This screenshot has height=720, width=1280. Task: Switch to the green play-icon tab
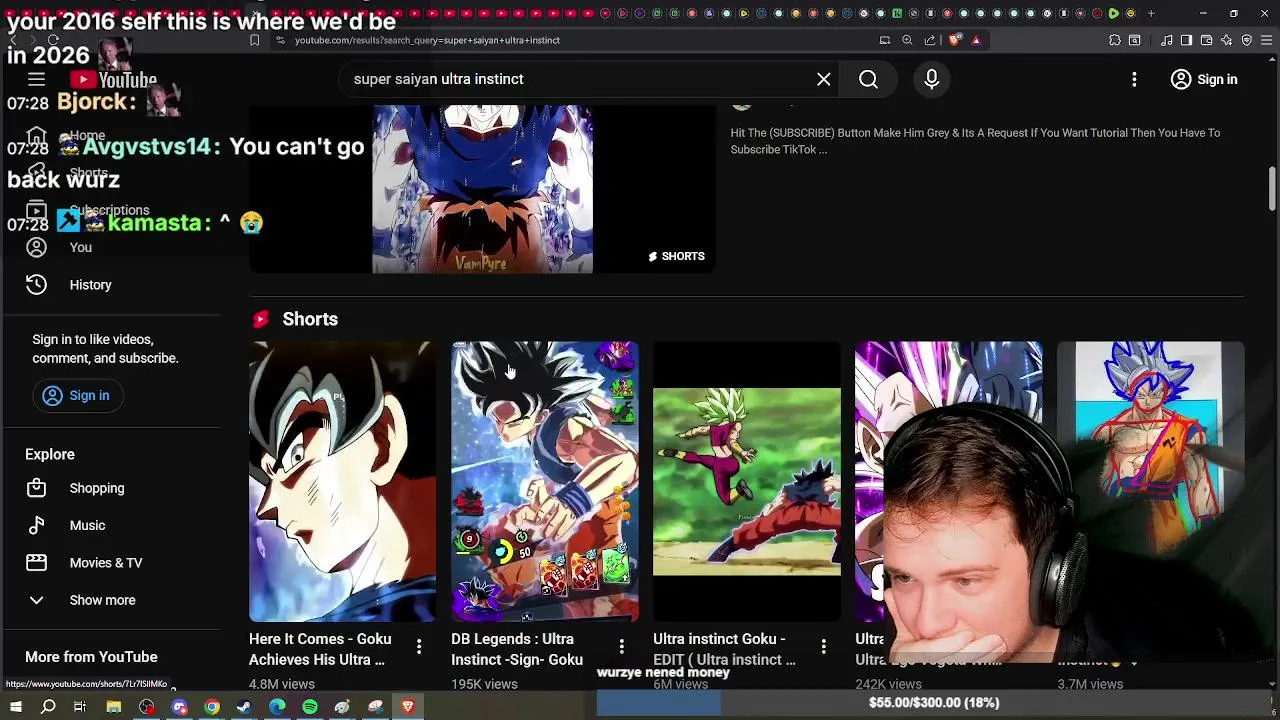[x=1113, y=13]
